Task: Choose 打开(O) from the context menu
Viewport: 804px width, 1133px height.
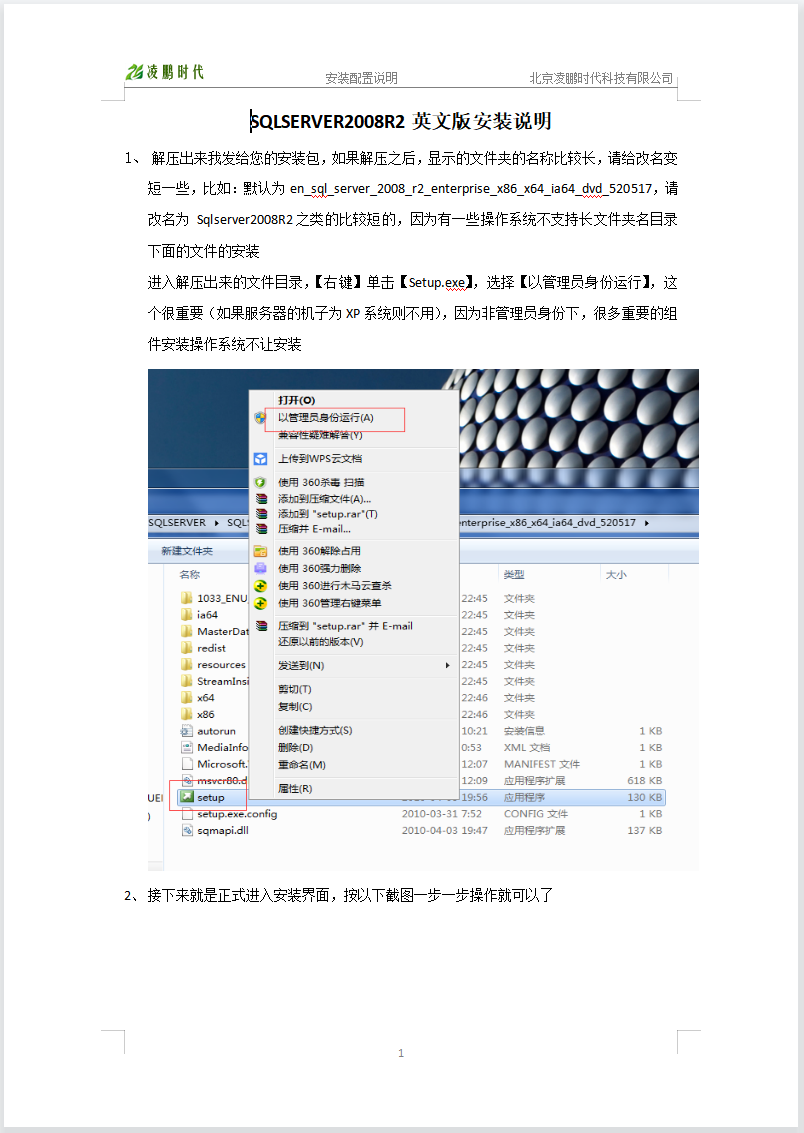Action: coord(297,400)
